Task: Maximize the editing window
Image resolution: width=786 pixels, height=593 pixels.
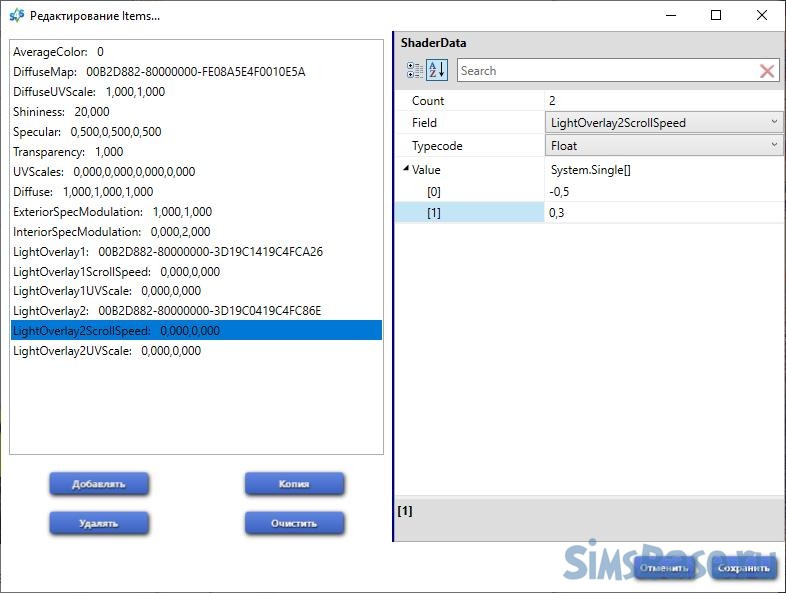Action: (716, 16)
